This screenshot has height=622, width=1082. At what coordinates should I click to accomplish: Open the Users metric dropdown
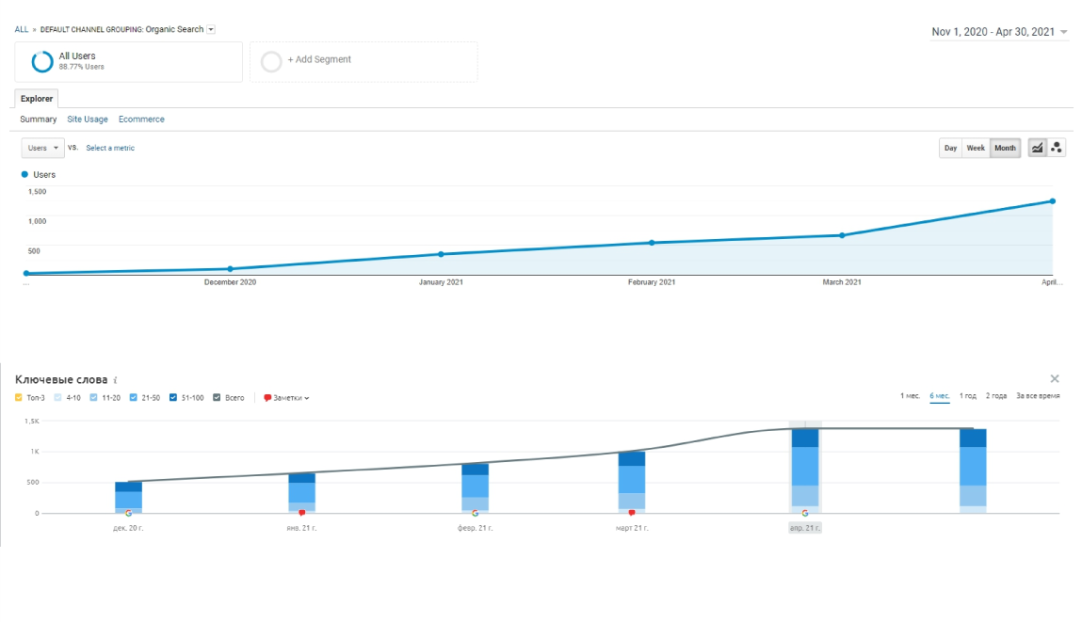(x=43, y=148)
